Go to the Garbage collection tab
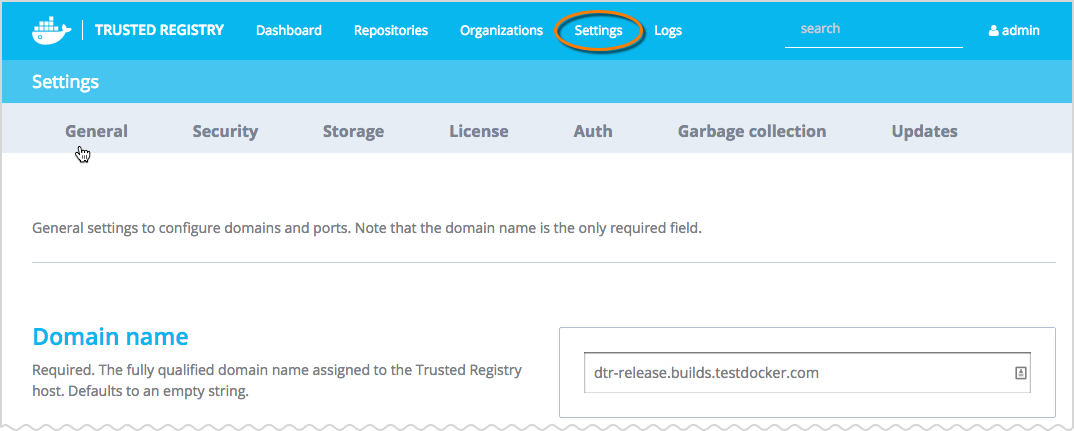The width and height of the screenshot is (1074, 431). click(x=752, y=131)
